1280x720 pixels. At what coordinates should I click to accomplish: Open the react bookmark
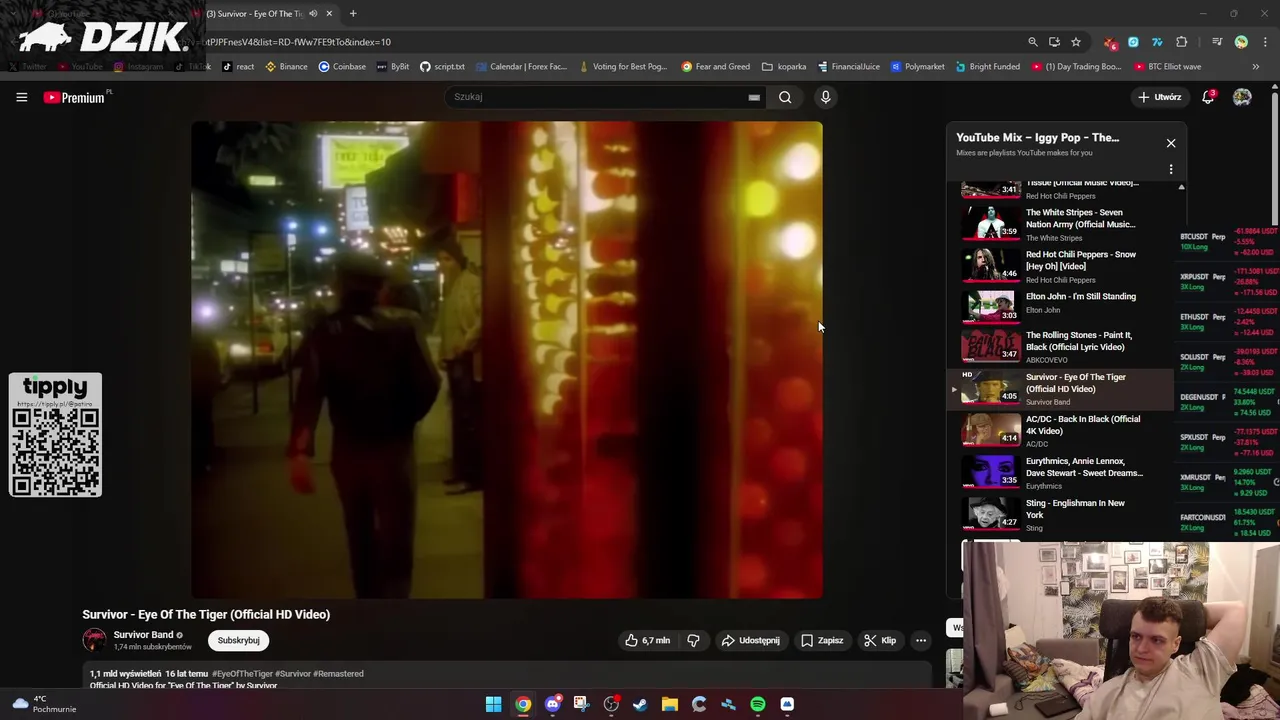click(238, 67)
